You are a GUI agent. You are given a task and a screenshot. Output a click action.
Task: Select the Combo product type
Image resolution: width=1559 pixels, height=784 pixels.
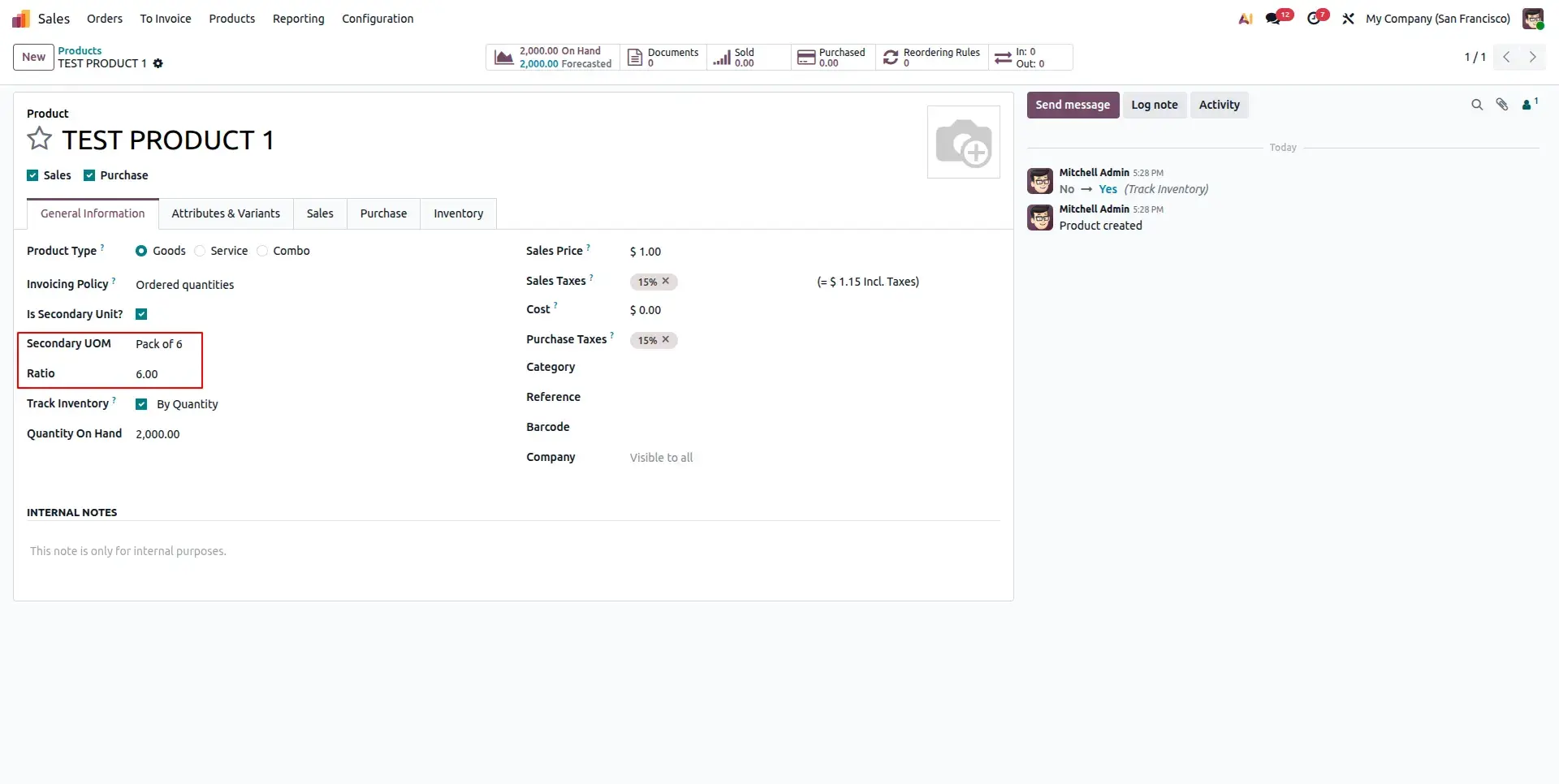(x=262, y=251)
